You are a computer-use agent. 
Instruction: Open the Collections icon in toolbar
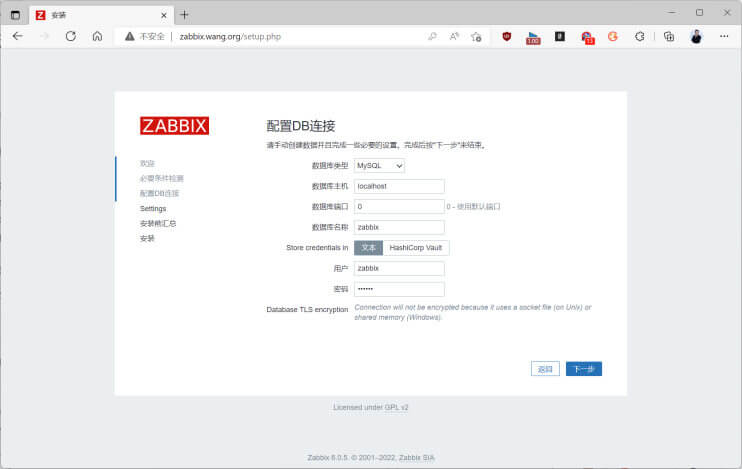669,36
